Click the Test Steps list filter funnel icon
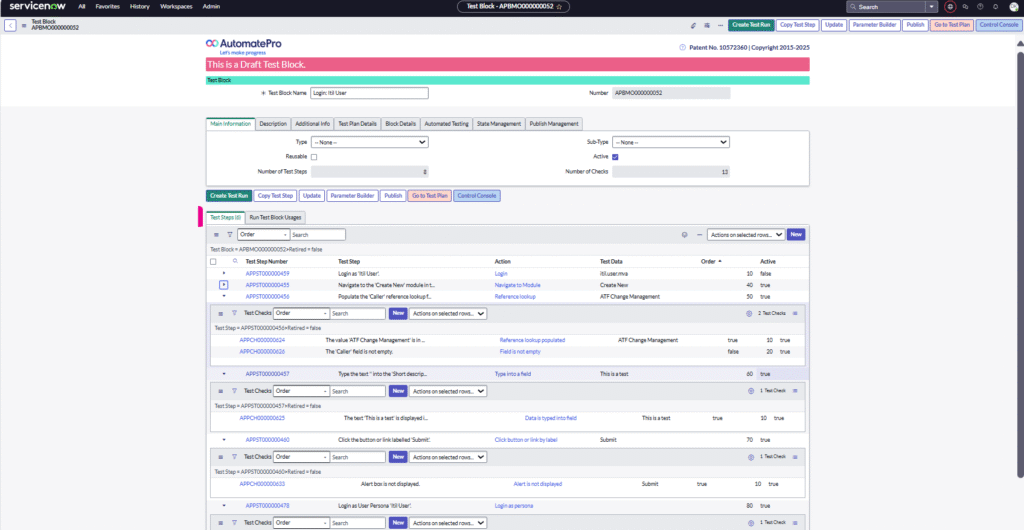1024x530 pixels. tap(229, 234)
